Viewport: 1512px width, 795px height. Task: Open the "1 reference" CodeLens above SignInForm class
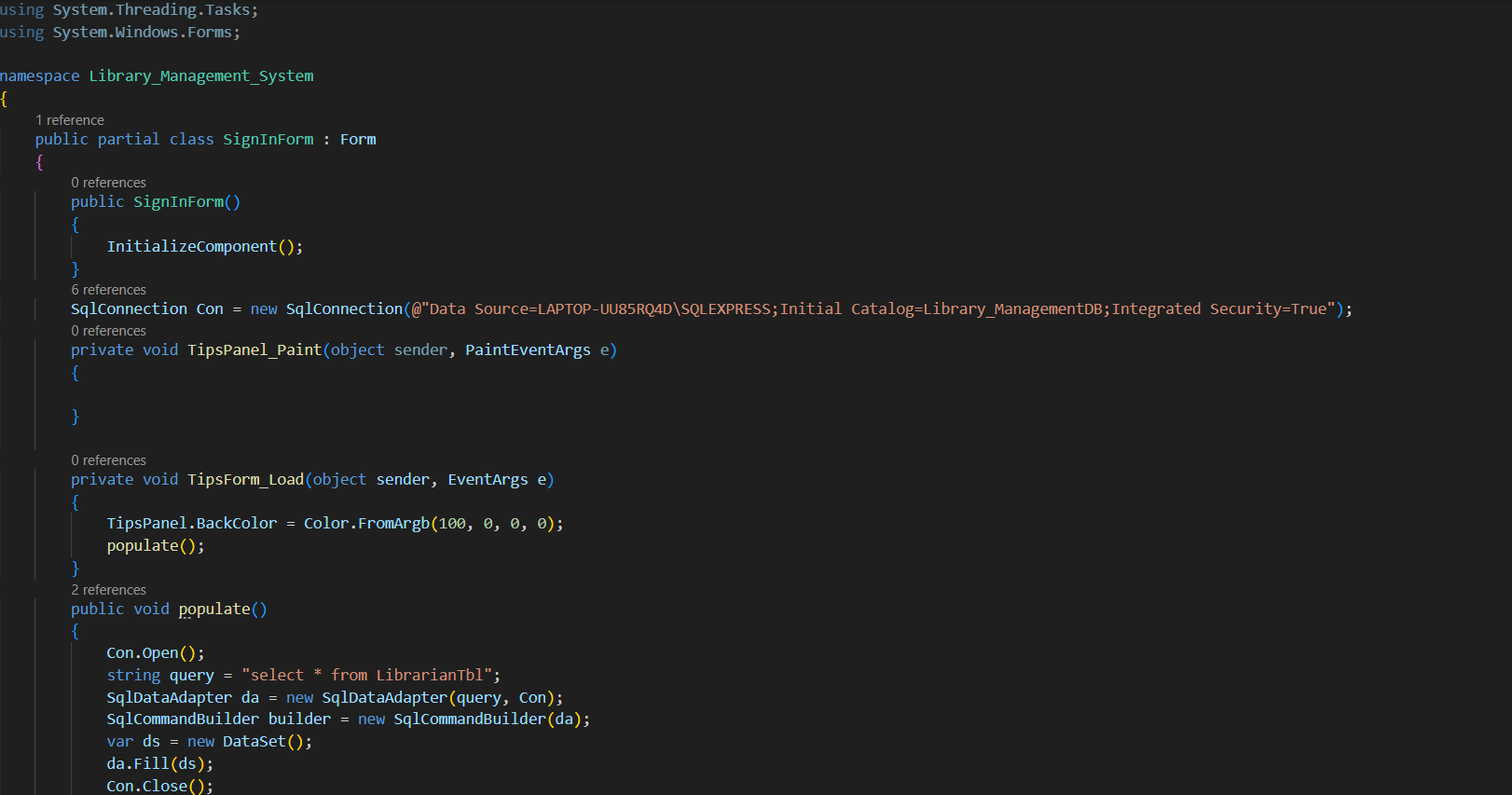[70, 120]
